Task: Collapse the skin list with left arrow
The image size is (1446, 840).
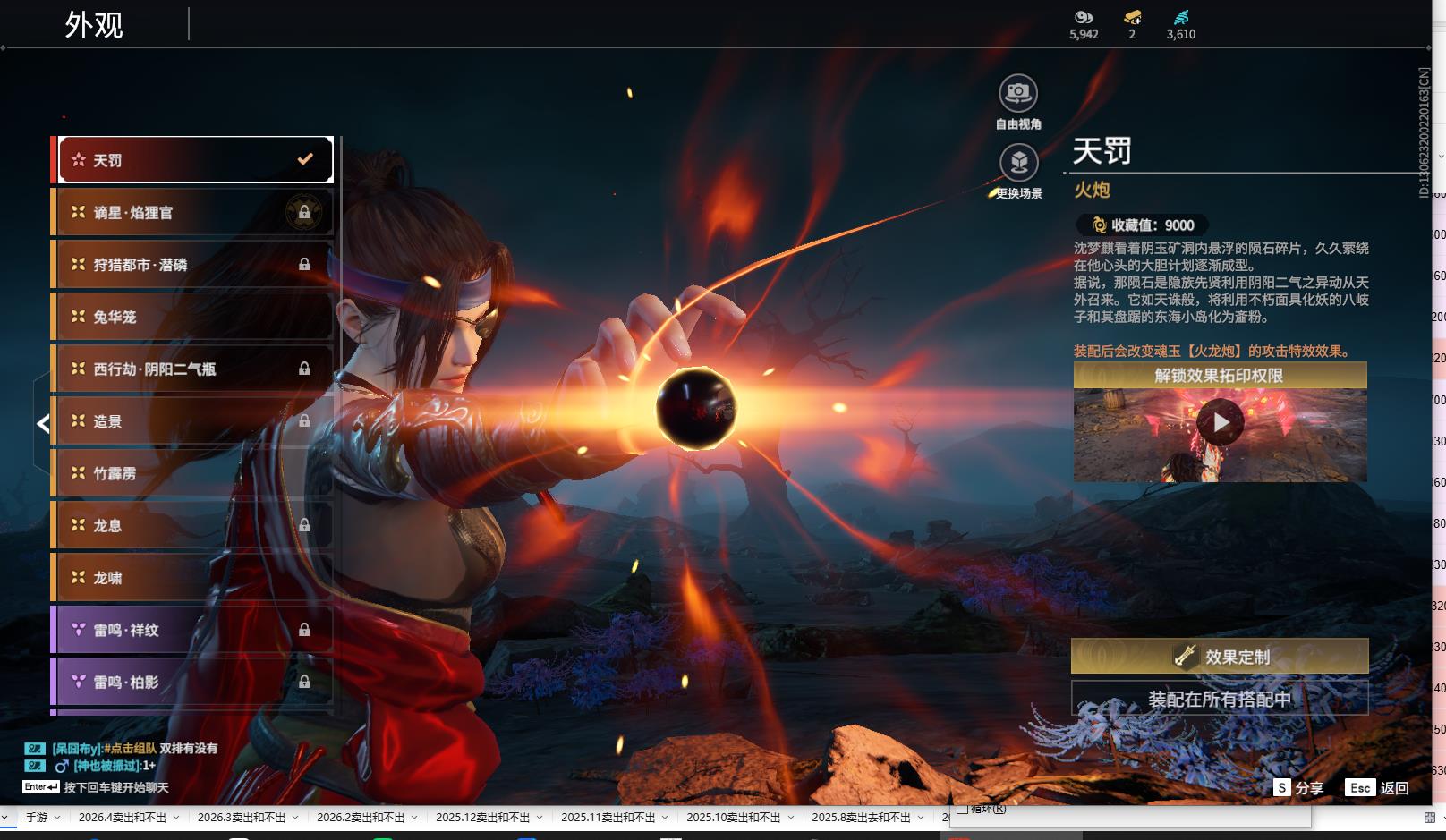Action: [42, 423]
